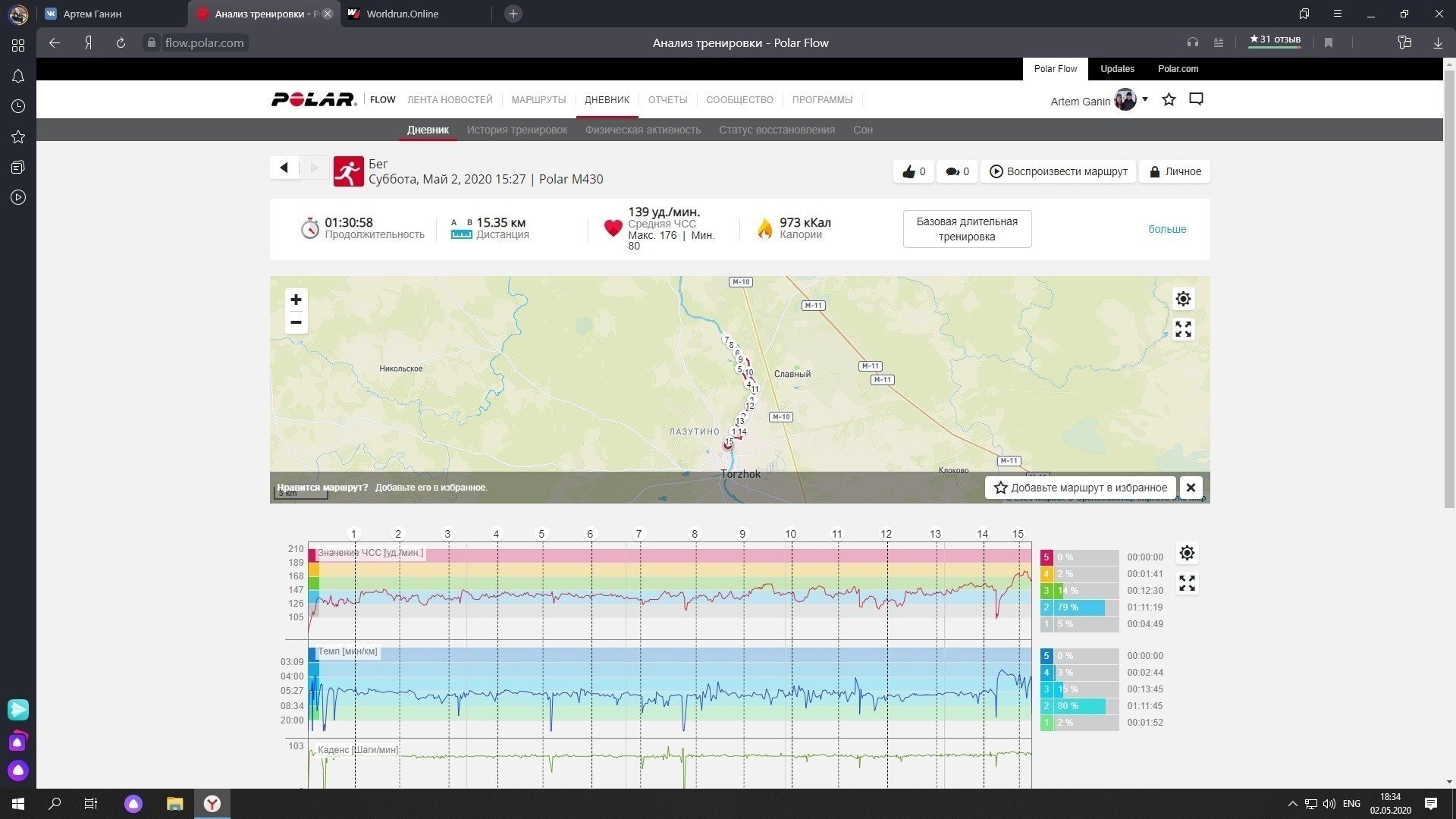The image size is (1456, 819).
Task: Select Физическая активность sub-tab
Action: [x=642, y=130]
